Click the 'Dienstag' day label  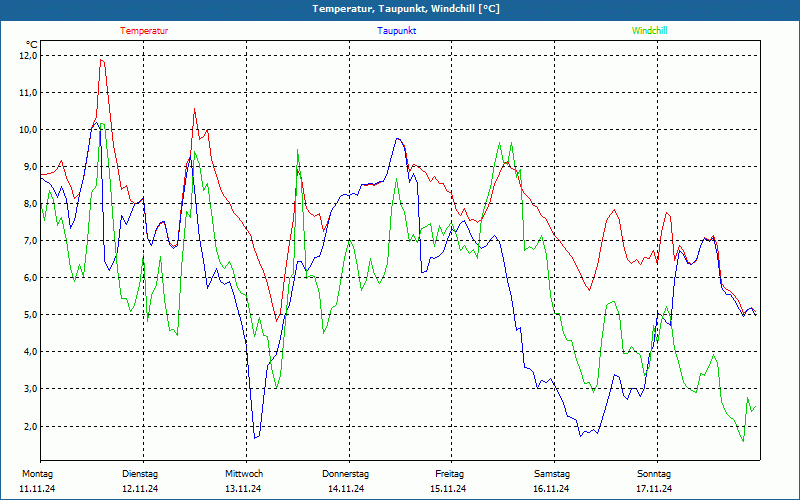140,474
